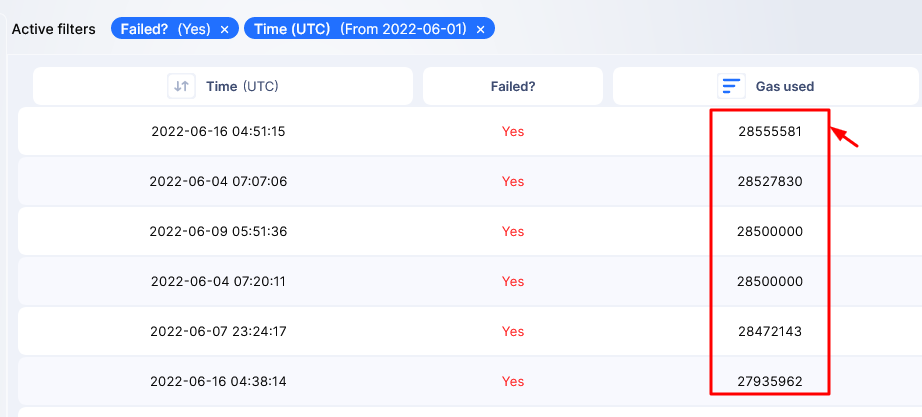
Task: Click the Time (UTC) From 2022-06-01 chip
Action: 369,29
